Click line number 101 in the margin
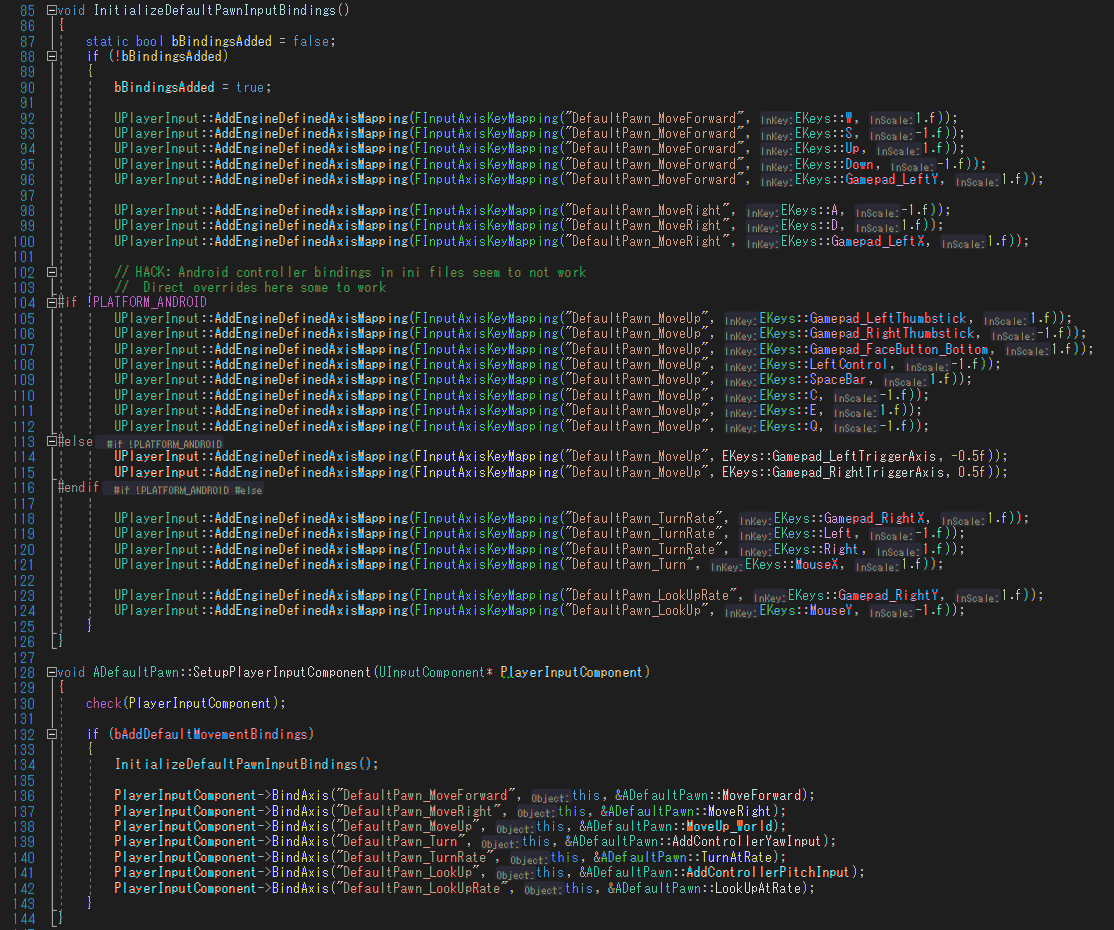 pos(23,256)
